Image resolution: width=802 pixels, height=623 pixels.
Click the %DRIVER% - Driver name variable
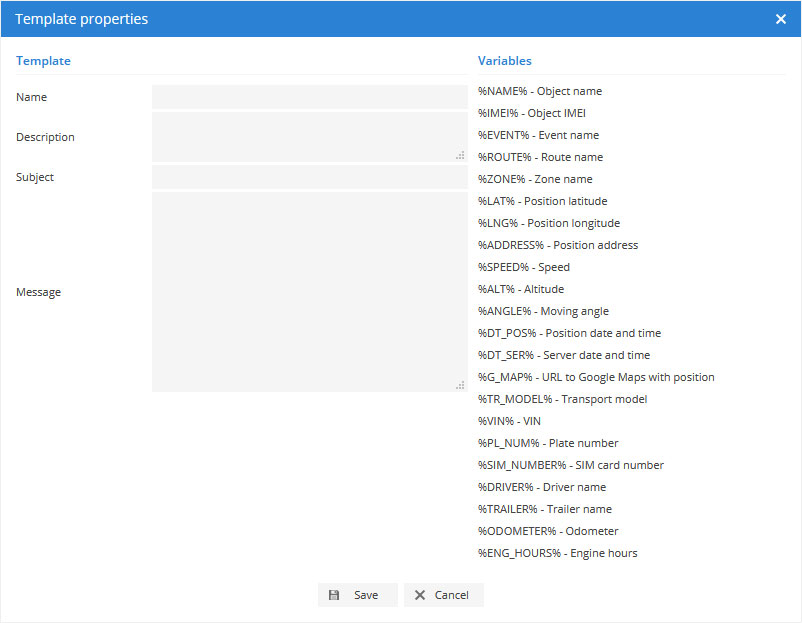coord(542,487)
